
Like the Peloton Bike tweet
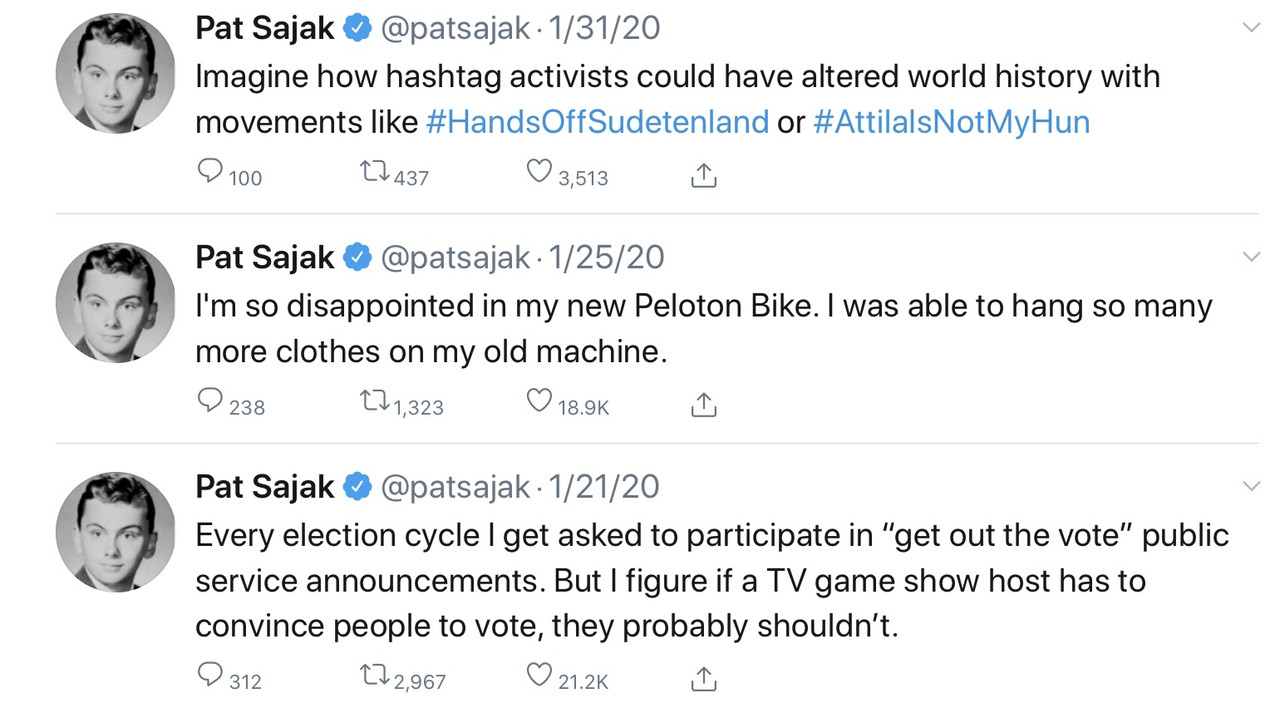coord(539,402)
